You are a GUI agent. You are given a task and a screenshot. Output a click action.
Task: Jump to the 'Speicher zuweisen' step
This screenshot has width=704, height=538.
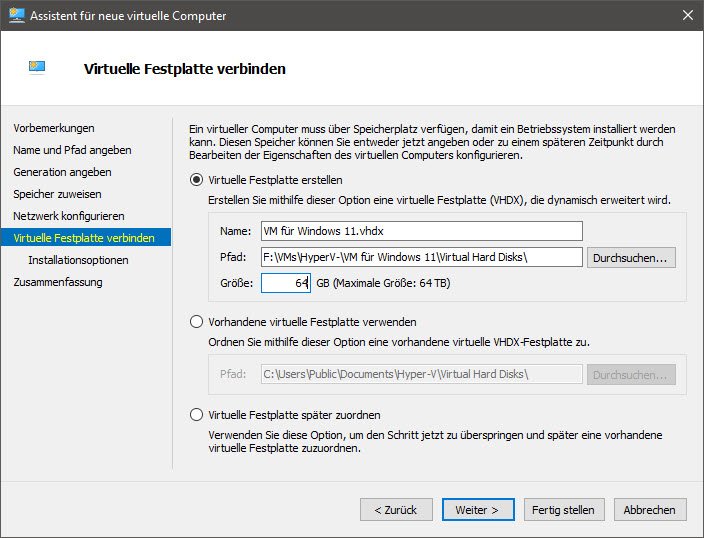click(57, 194)
